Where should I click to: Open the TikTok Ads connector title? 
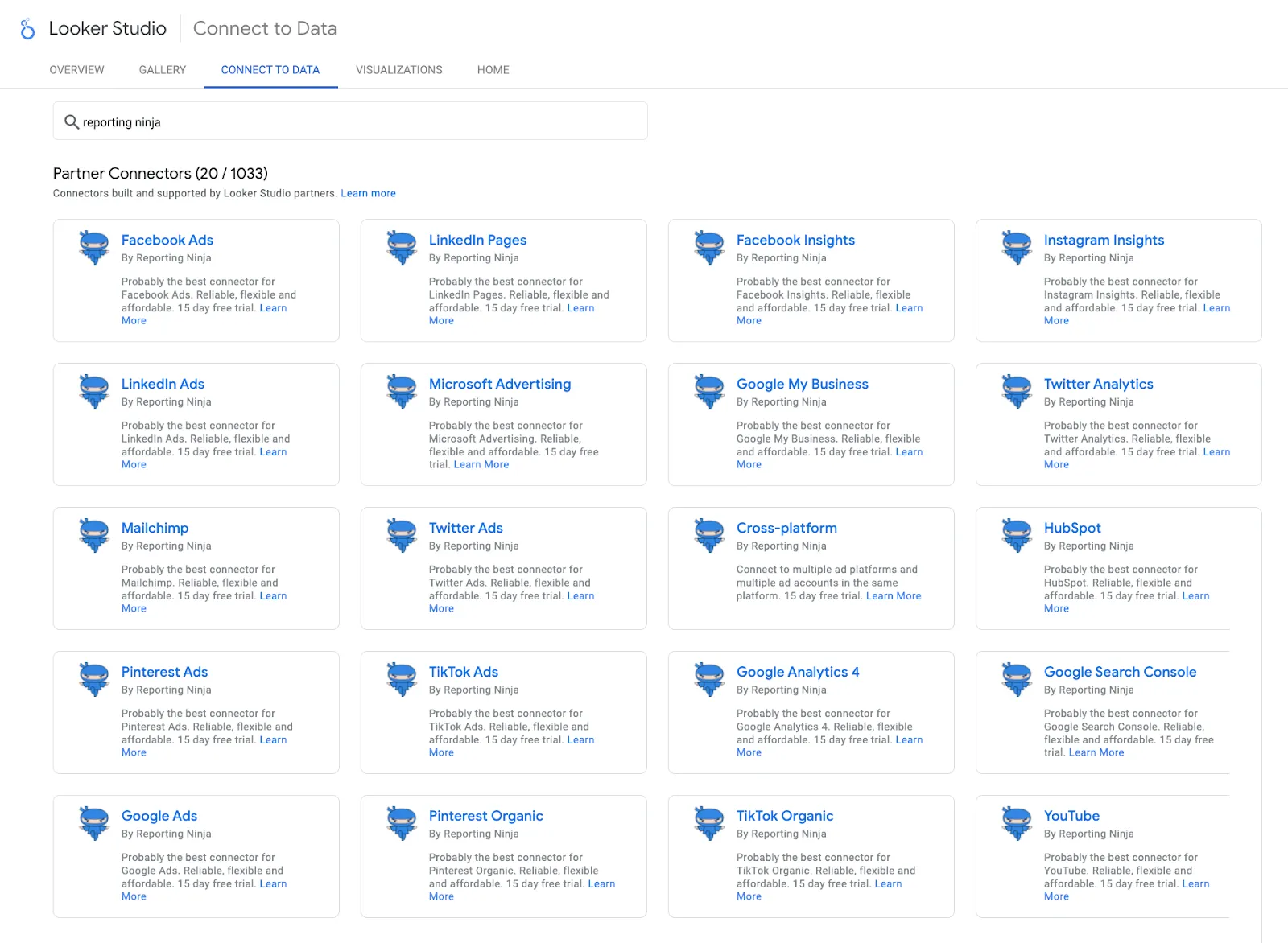click(464, 672)
